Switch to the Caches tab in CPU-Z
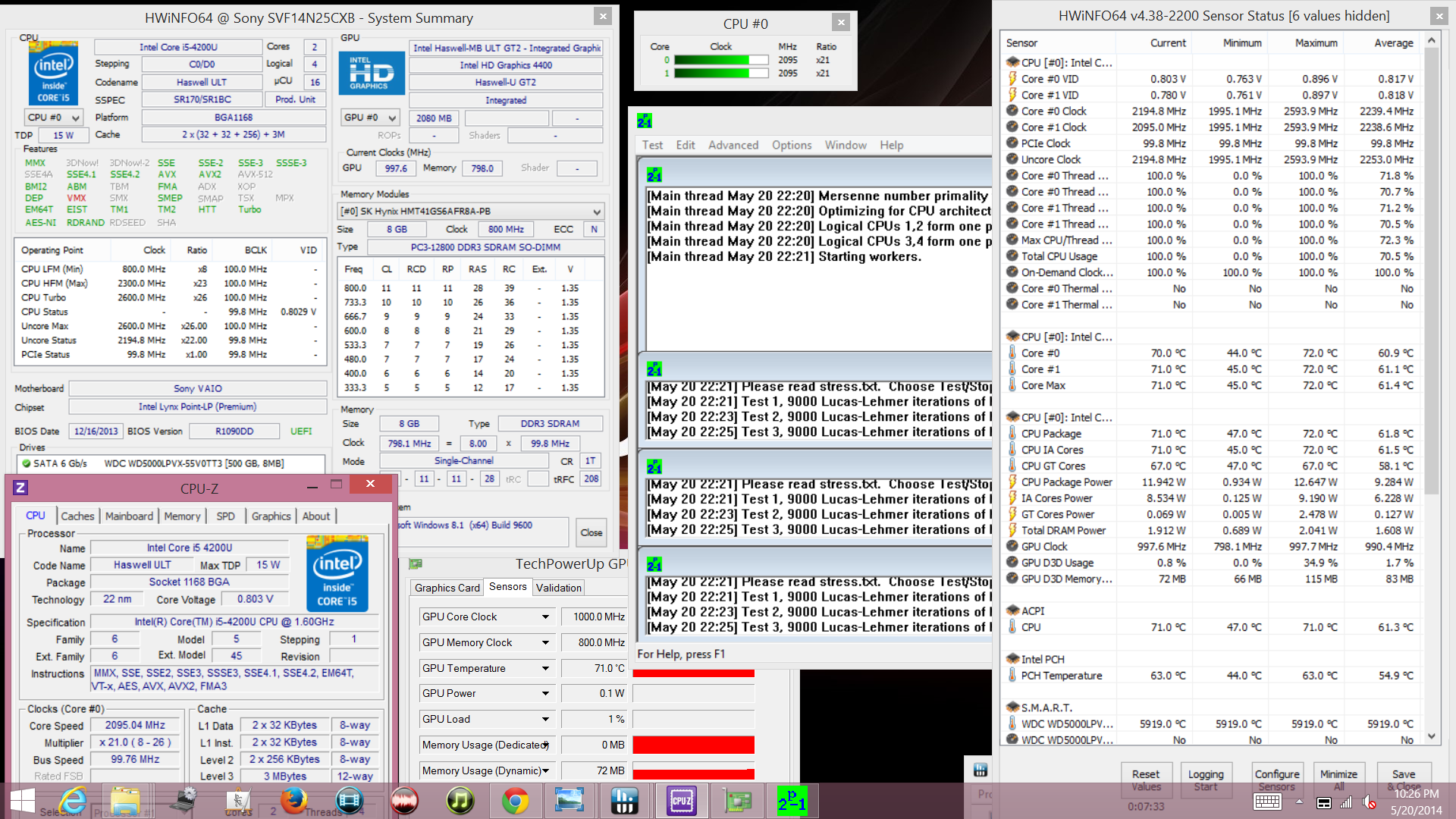The image size is (1456, 819). click(x=77, y=516)
